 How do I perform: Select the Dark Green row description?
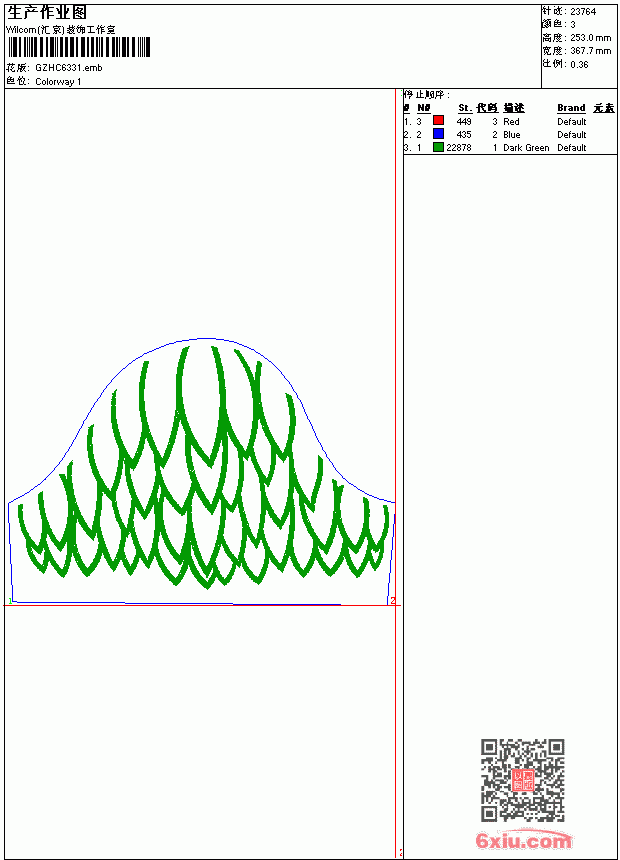click(526, 148)
